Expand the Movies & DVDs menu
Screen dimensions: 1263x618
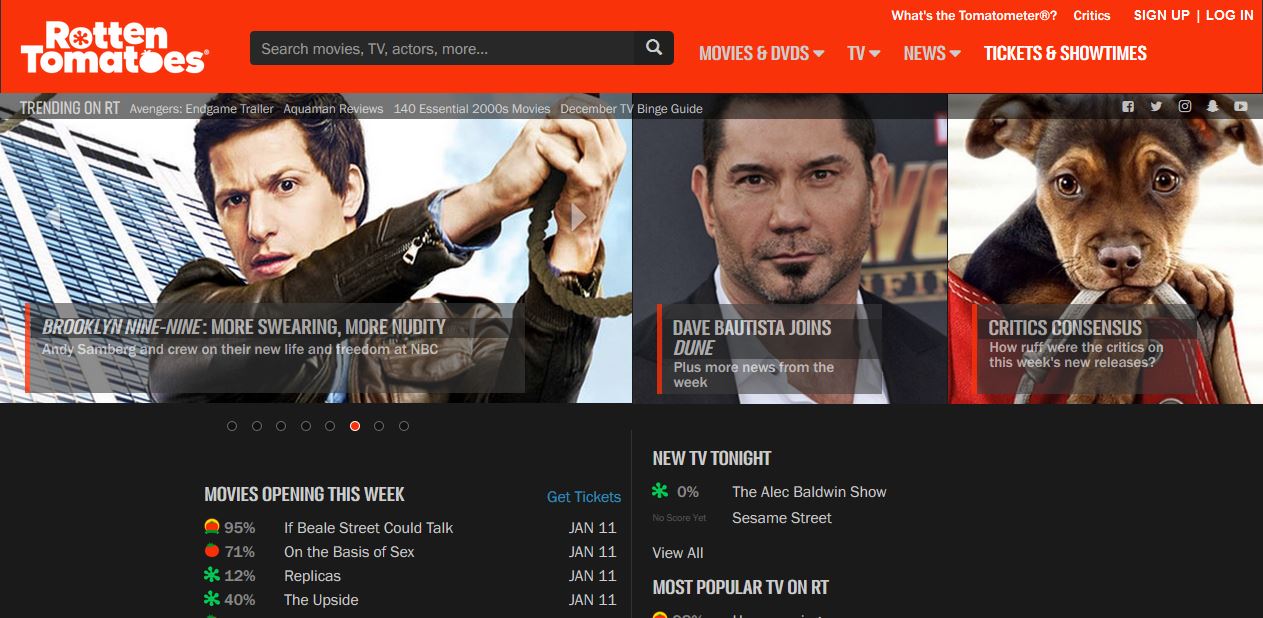(x=761, y=53)
